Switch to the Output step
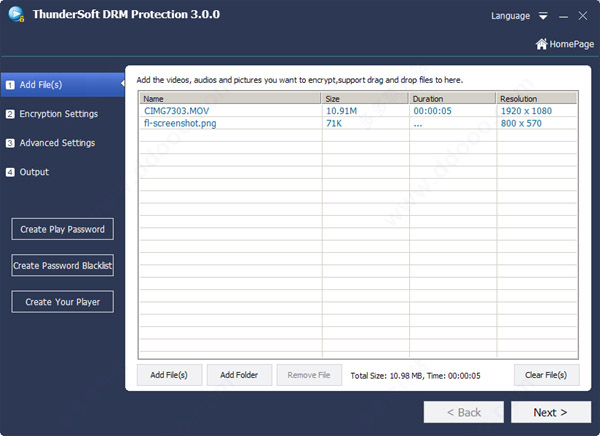 tap(34, 172)
